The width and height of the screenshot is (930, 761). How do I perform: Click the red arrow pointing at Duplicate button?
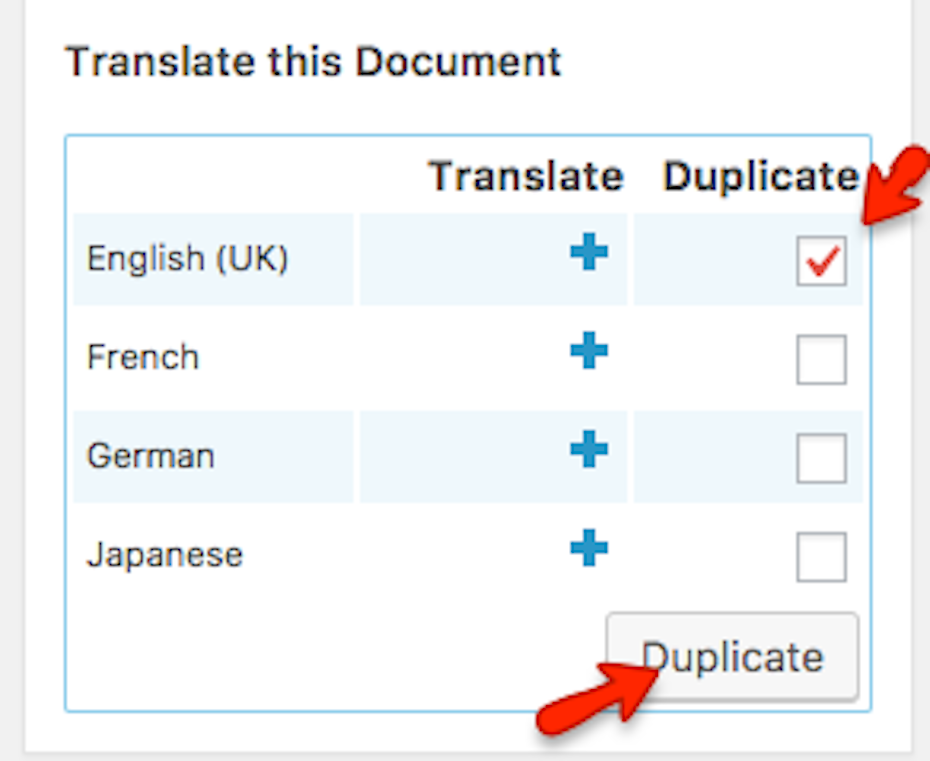(598, 700)
